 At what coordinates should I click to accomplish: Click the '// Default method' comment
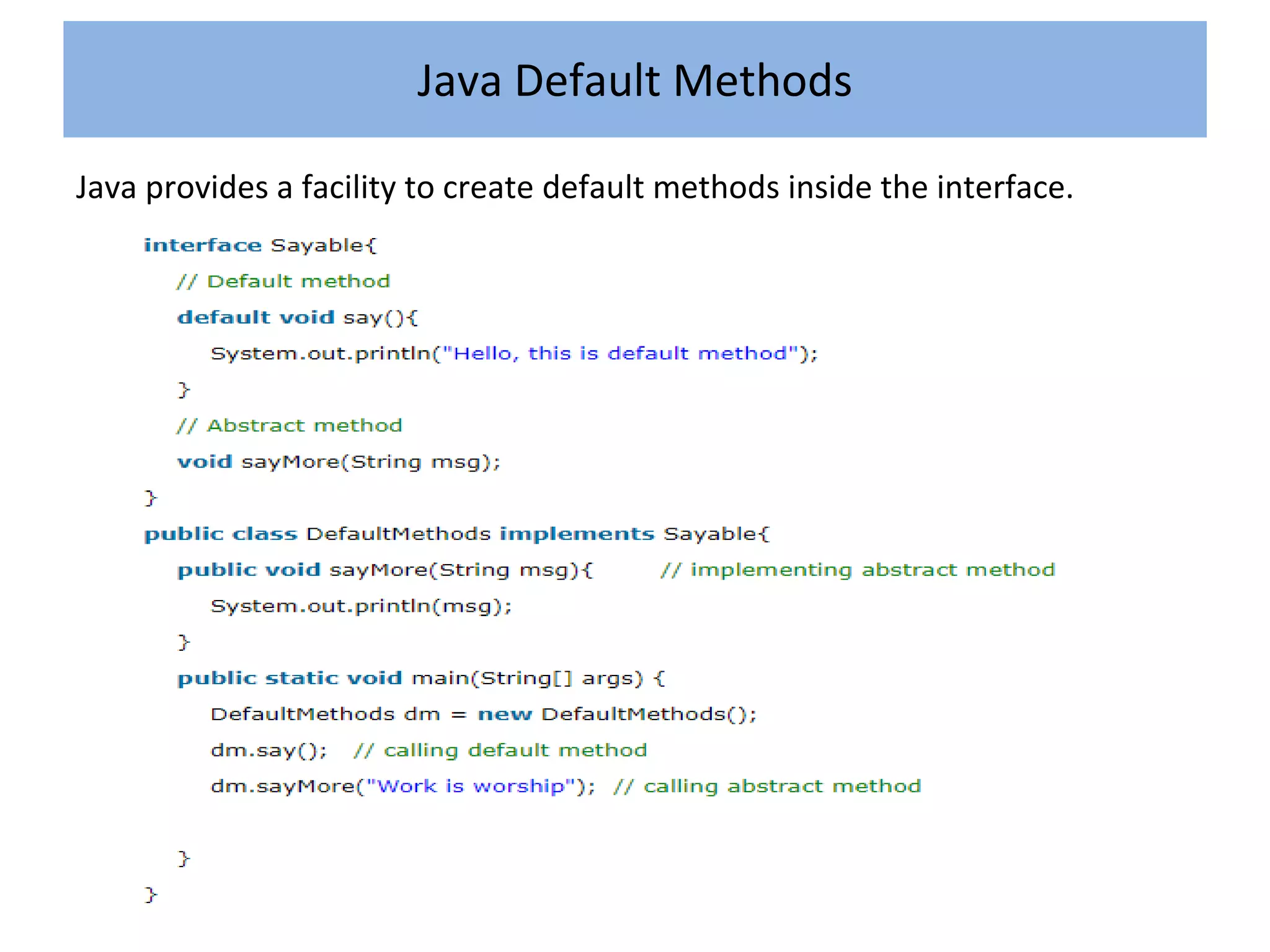tap(283, 281)
